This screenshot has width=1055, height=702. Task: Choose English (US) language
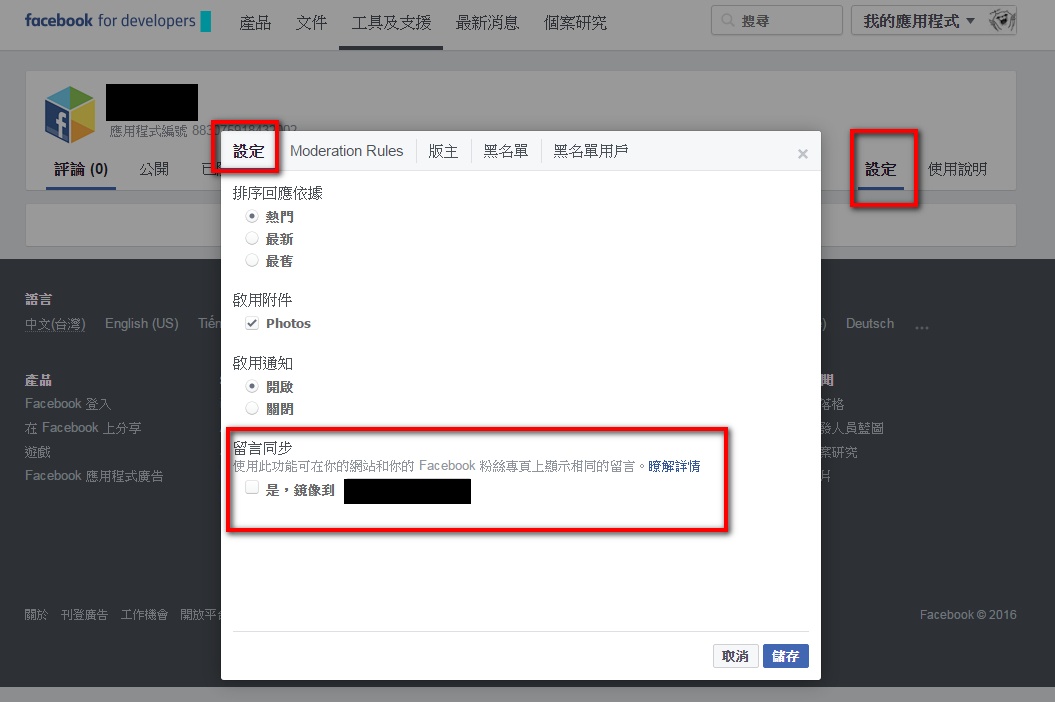click(x=141, y=324)
